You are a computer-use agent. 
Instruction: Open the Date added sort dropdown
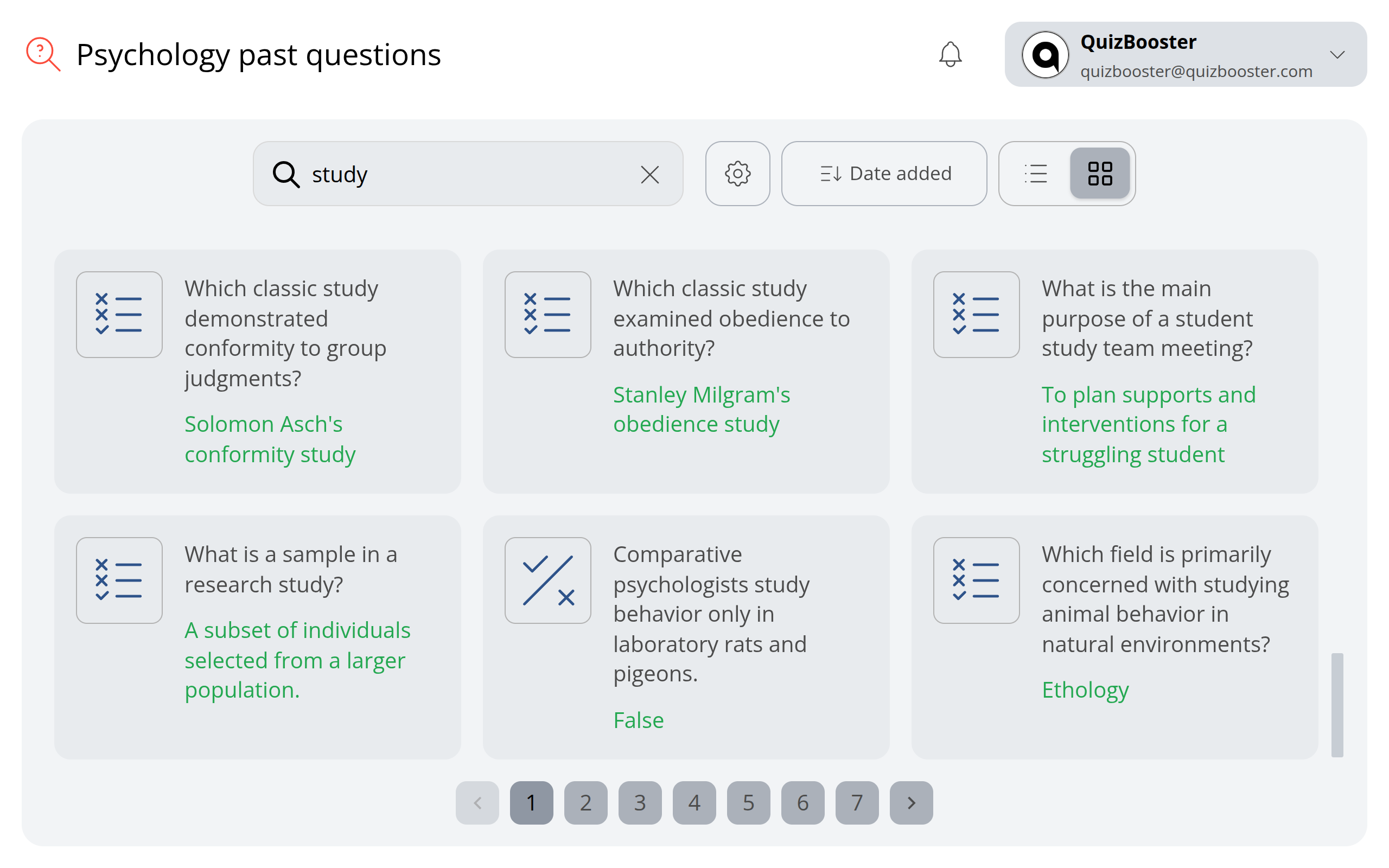click(884, 174)
